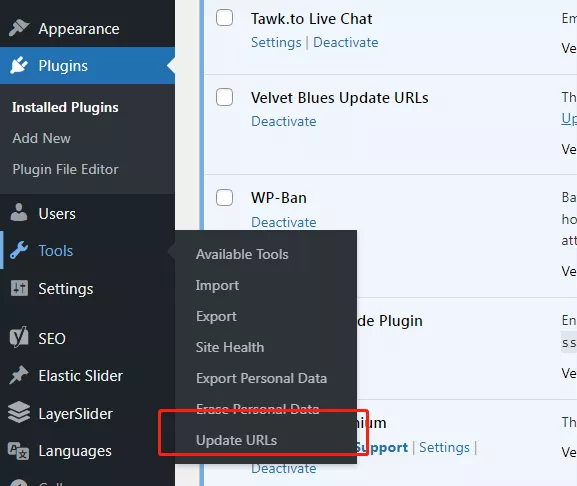Click the Plugins plug icon
The width and height of the screenshot is (577, 486).
tap(19, 65)
